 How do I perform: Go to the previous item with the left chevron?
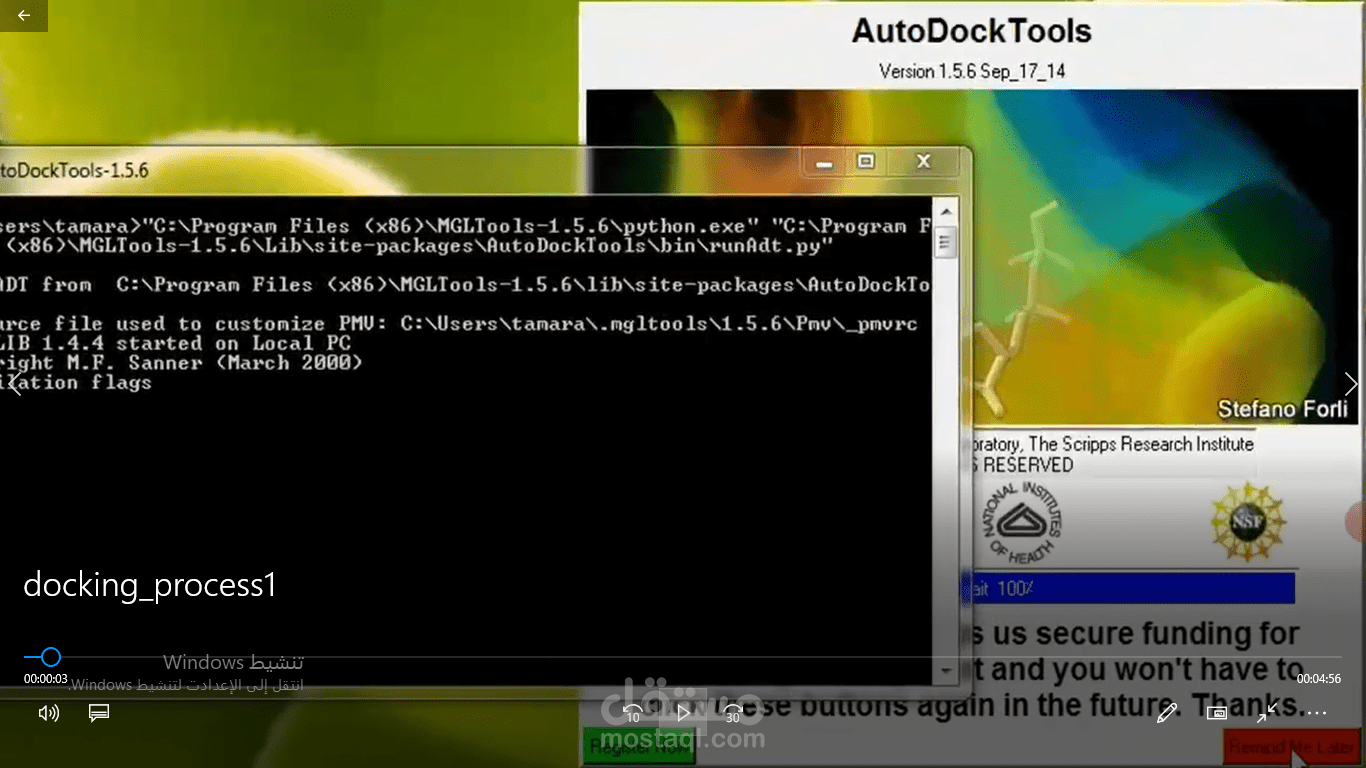pos(15,384)
